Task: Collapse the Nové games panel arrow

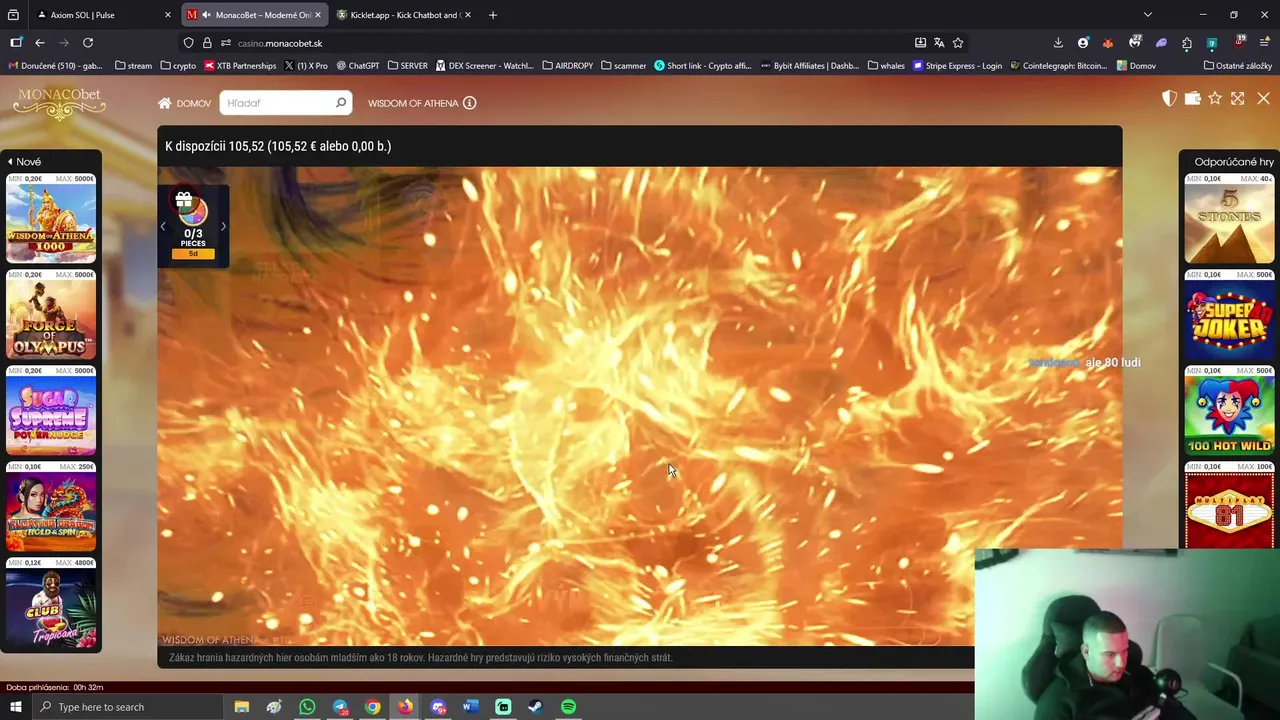Action: [x=10, y=162]
